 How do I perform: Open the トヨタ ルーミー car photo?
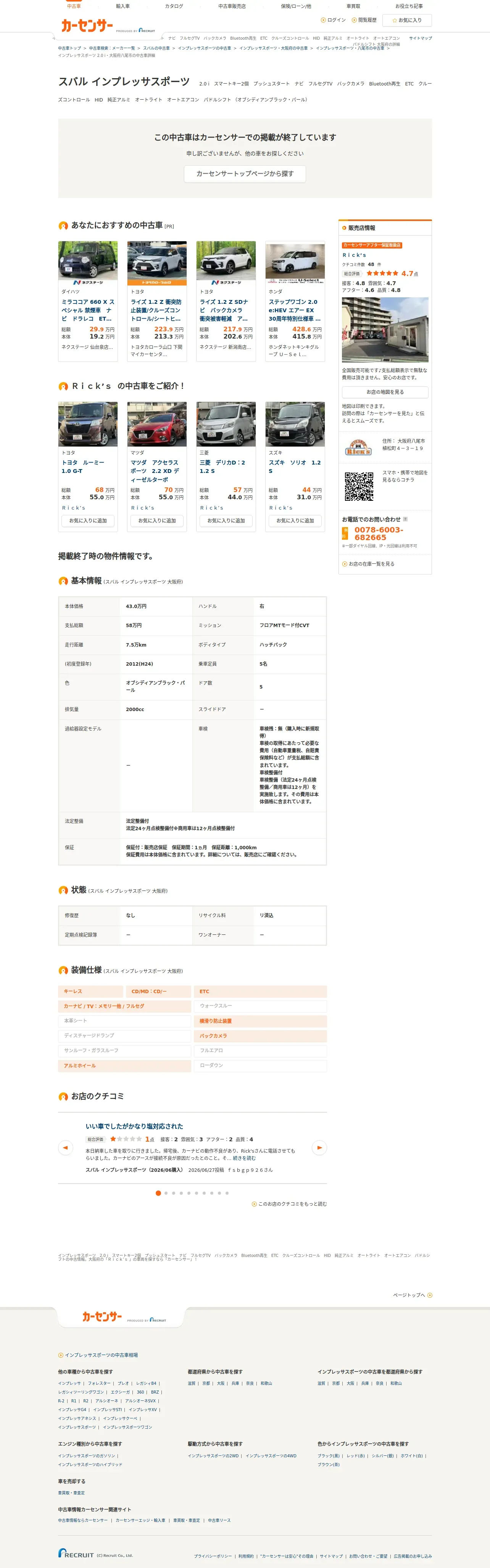88,424
